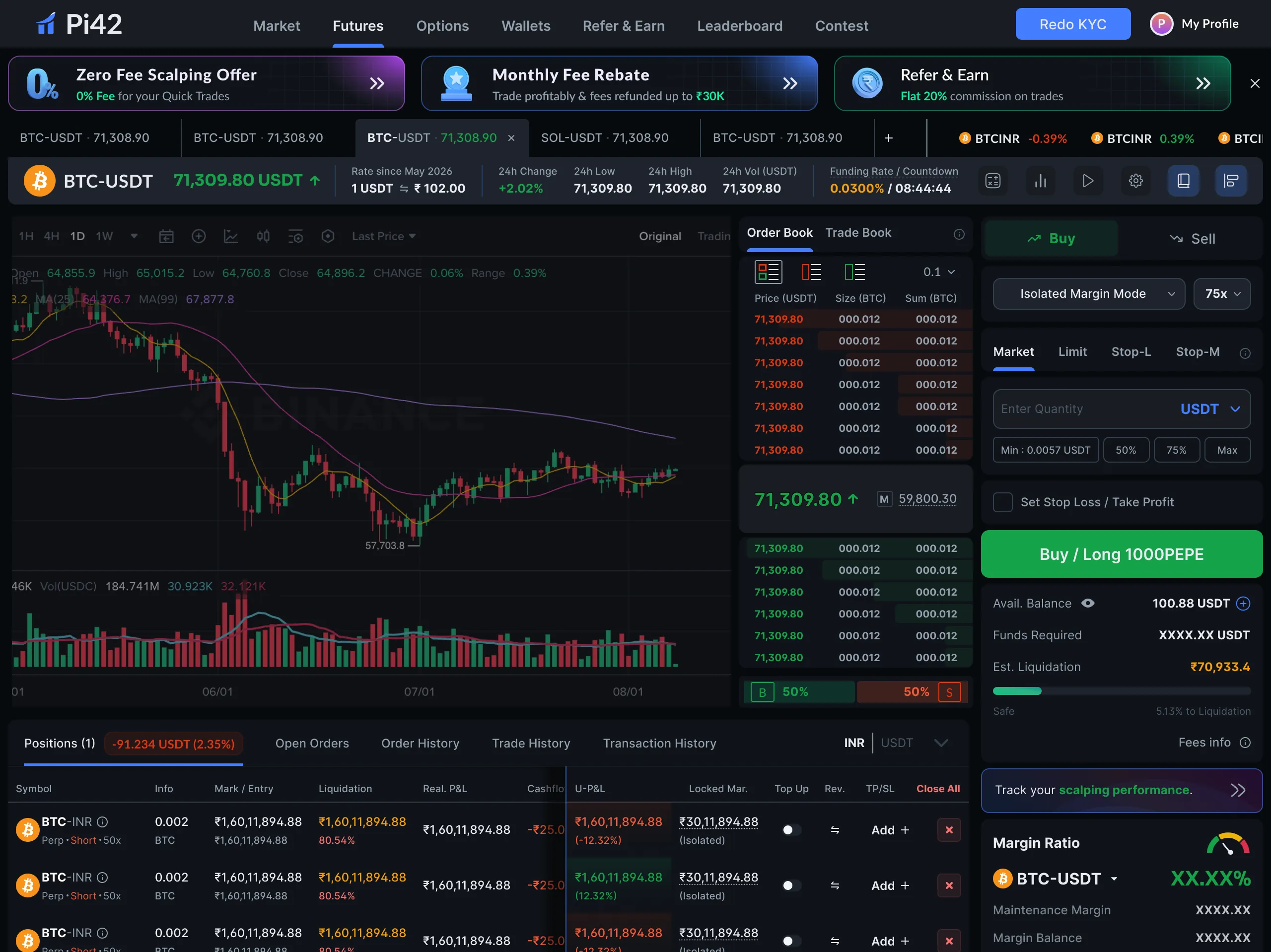This screenshot has width=1271, height=952.
Task: Open USDT quantity unit dropdown
Action: [1210, 409]
